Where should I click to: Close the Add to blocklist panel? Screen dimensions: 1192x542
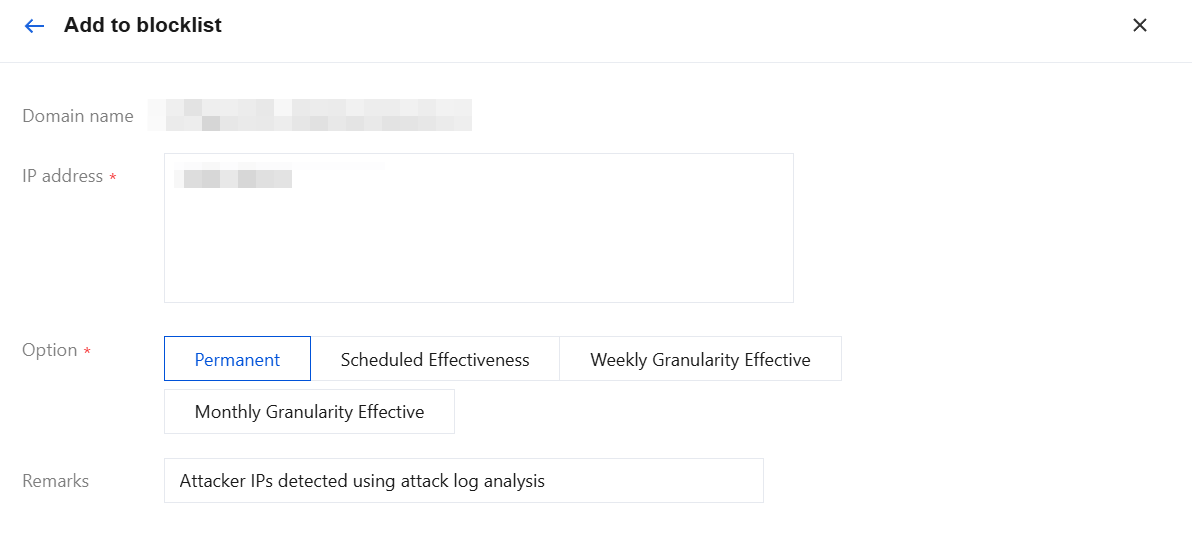[x=1139, y=26]
